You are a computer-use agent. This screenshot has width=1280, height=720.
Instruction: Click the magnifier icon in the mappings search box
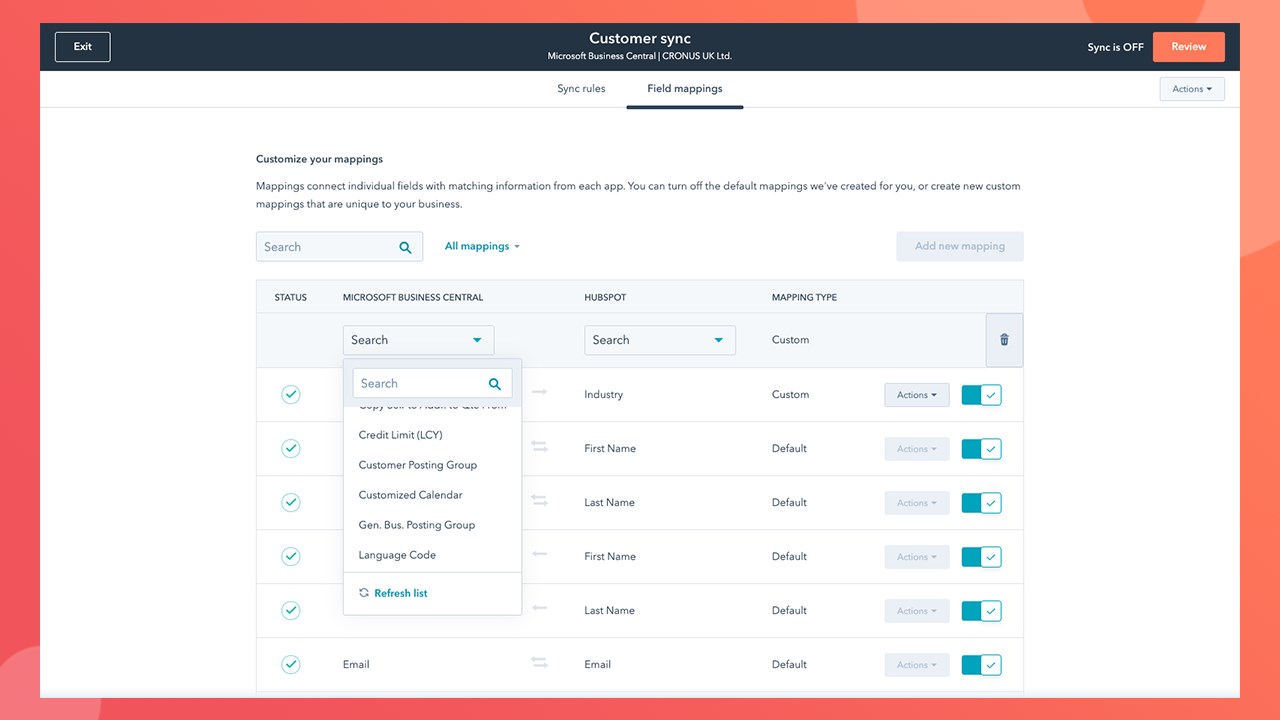405,247
